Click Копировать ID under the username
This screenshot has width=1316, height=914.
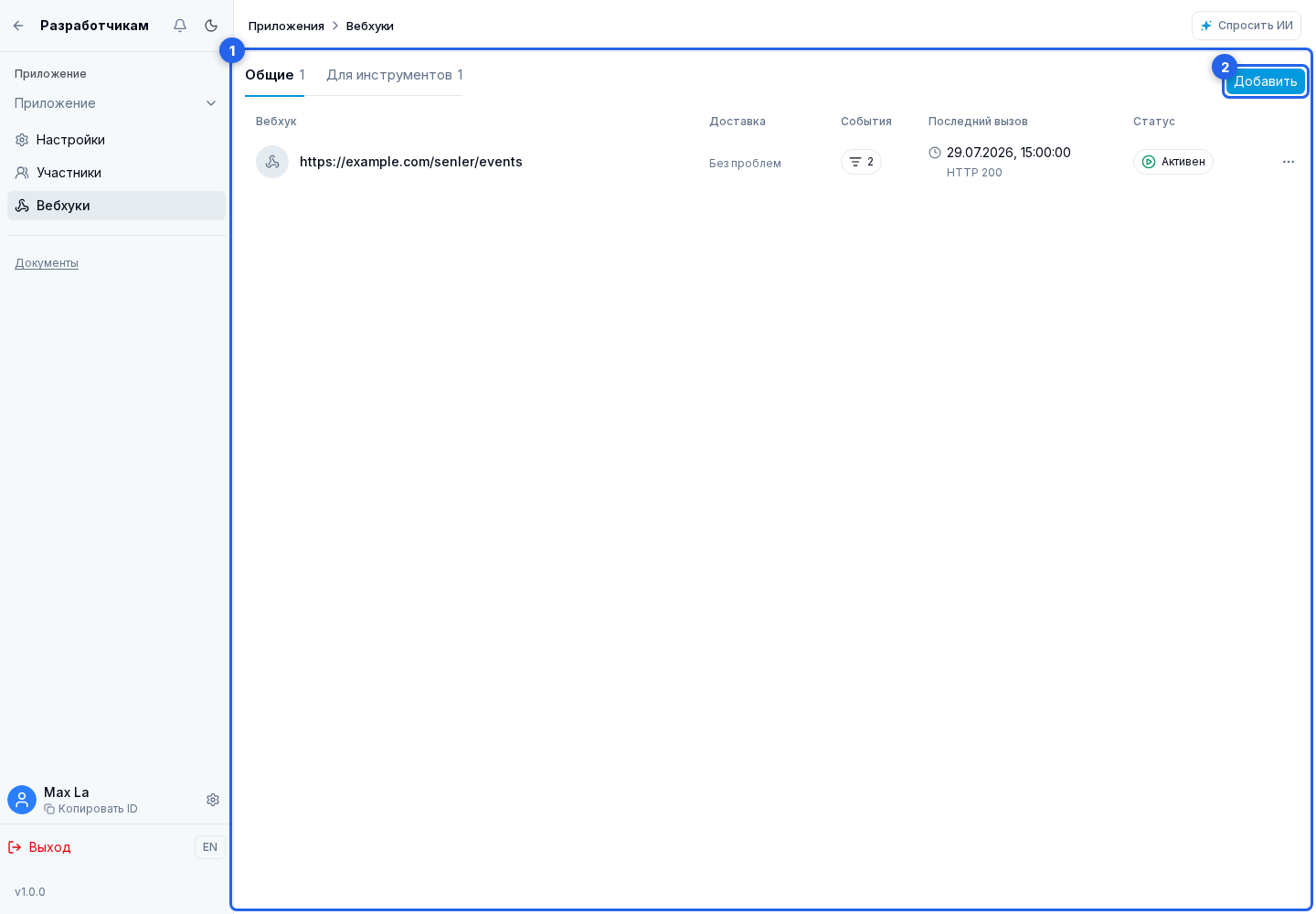coord(90,809)
